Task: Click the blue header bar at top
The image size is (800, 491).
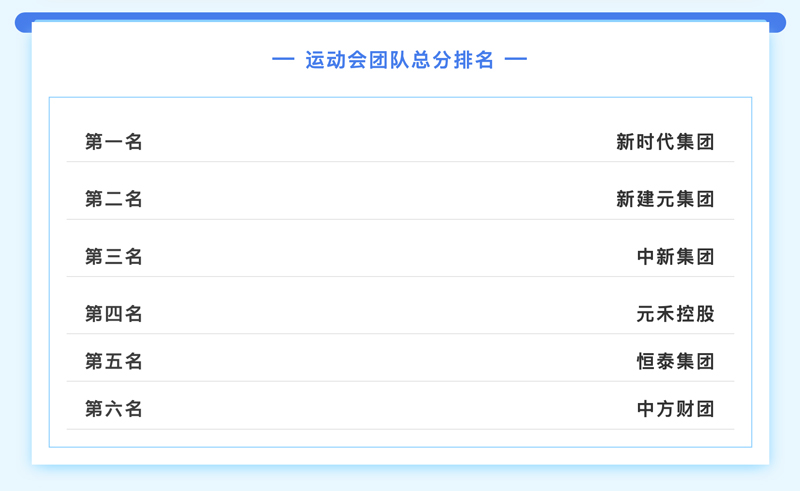Action: [400, 17]
